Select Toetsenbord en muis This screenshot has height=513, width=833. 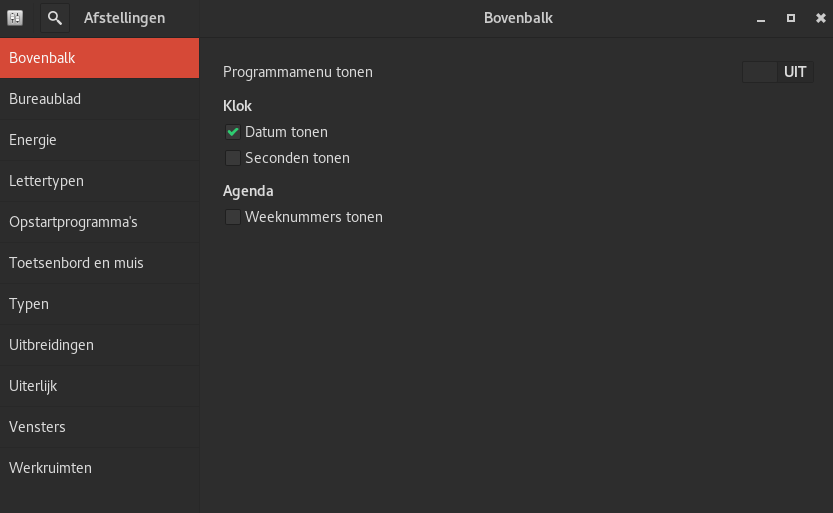99,263
